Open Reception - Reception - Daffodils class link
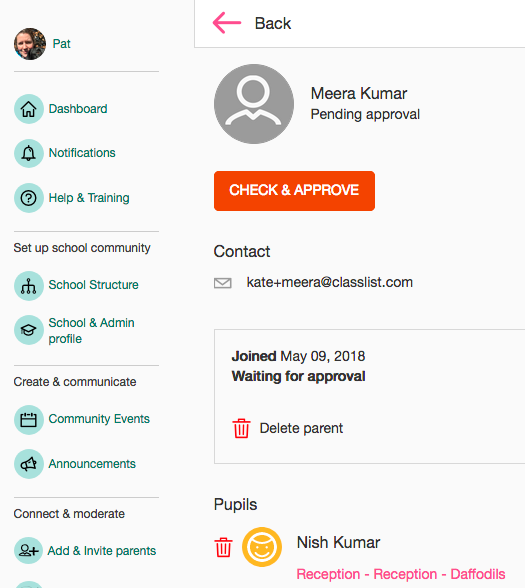This screenshot has height=588, width=525. pos(401,574)
